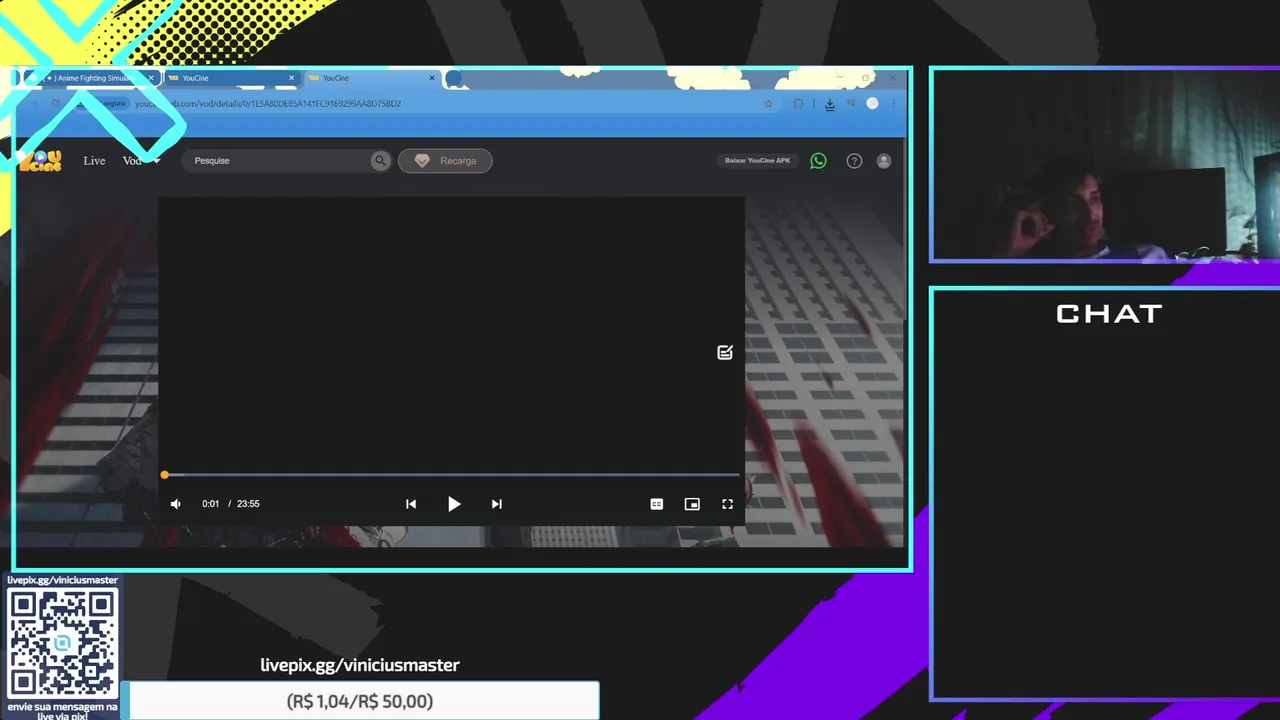Close the Anime Fighting Simulator tab
Image resolution: width=1280 pixels, height=720 pixels.
click(x=151, y=78)
